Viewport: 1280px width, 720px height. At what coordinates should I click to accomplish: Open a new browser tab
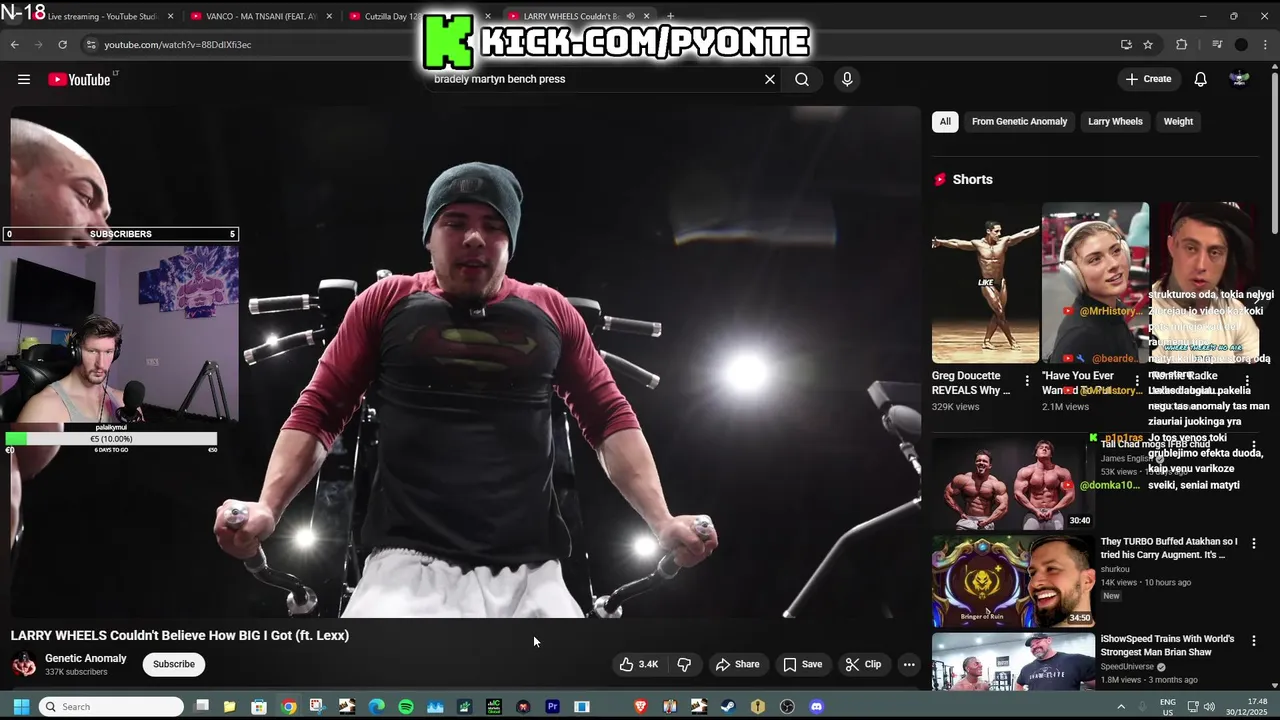pos(670,16)
